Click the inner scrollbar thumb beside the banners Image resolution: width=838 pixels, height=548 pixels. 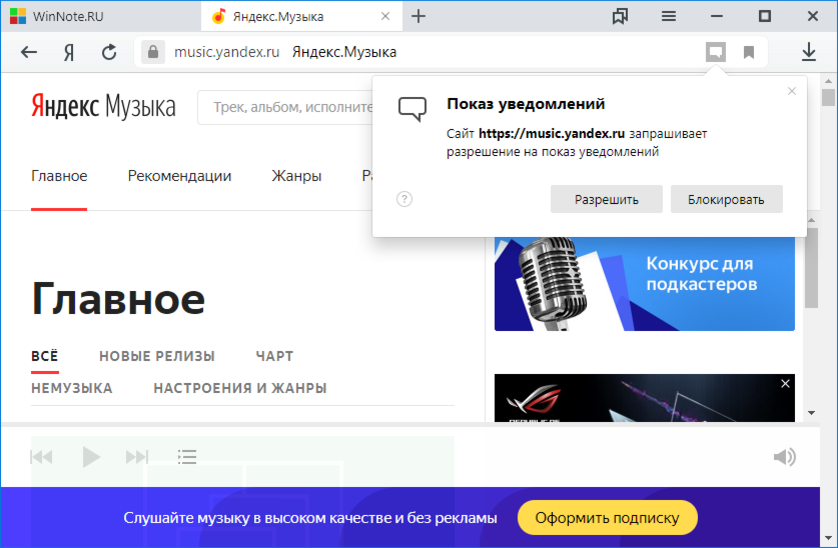click(x=811, y=267)
